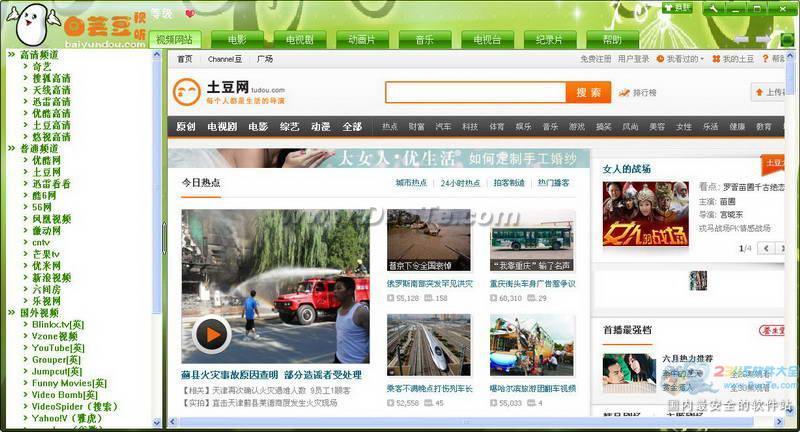Click the orange 搜索 search button

[588, 92]
